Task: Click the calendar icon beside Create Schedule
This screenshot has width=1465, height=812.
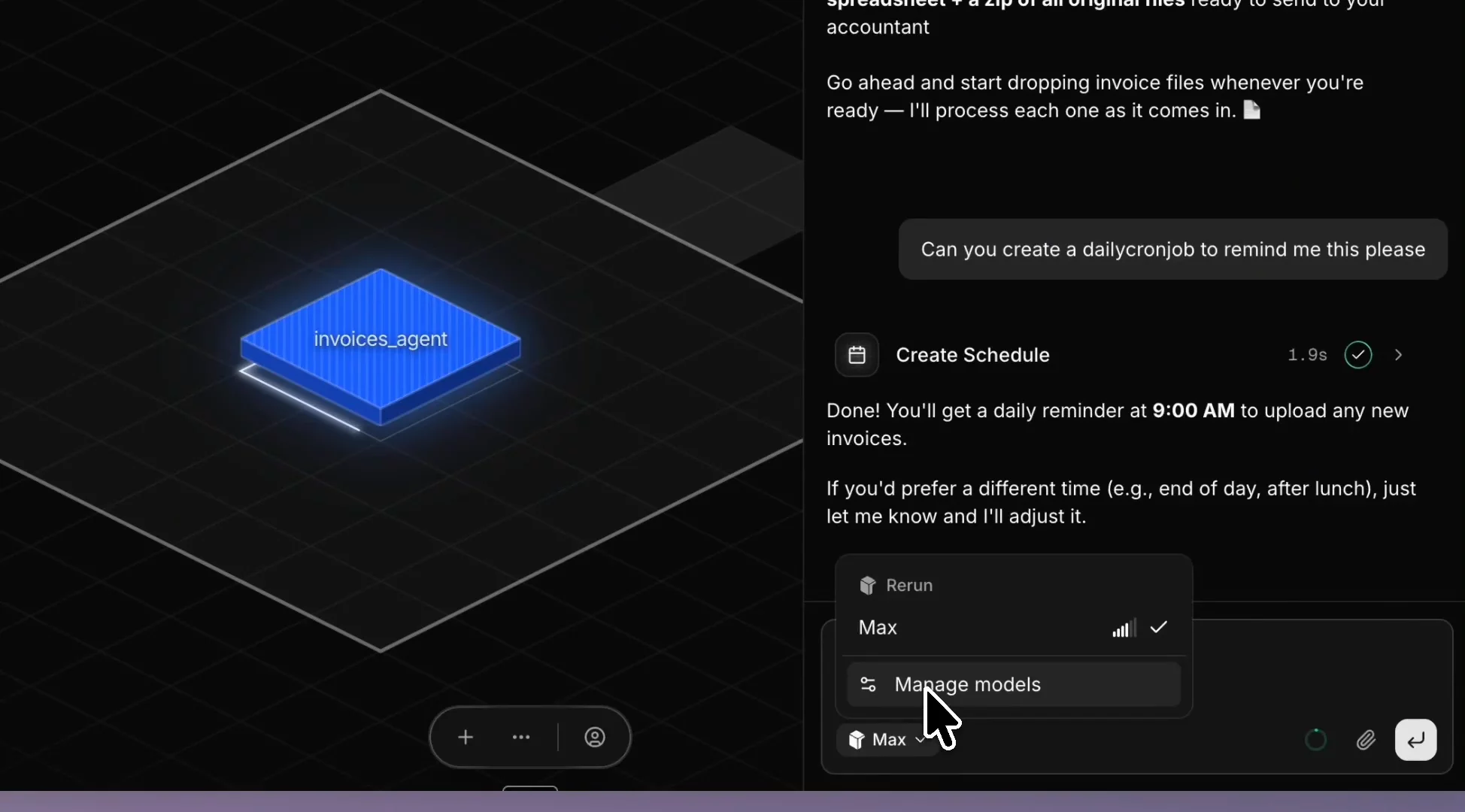Action: 857,355
